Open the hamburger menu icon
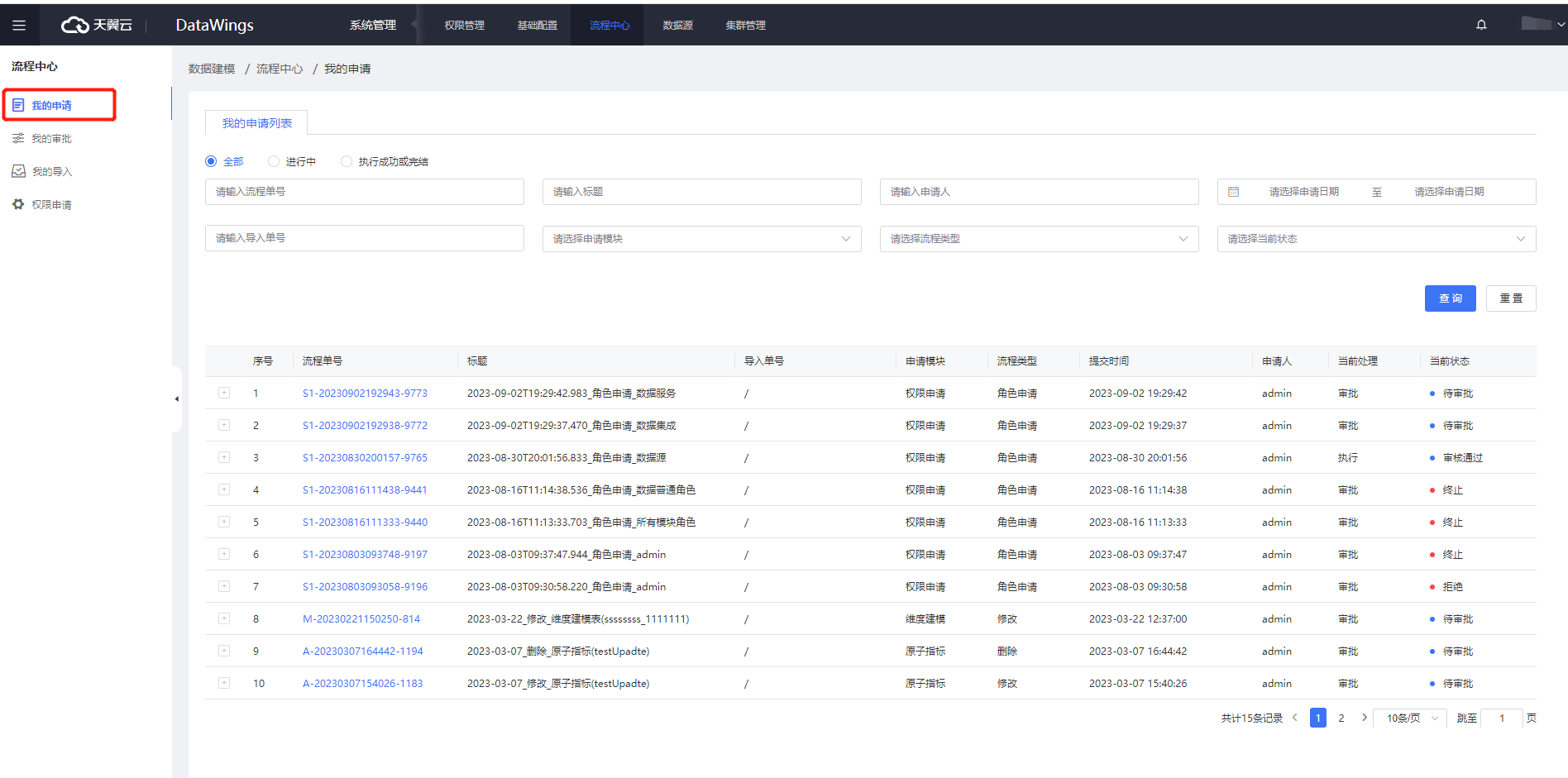1568x778 pixels. click(x=19, y=25)
